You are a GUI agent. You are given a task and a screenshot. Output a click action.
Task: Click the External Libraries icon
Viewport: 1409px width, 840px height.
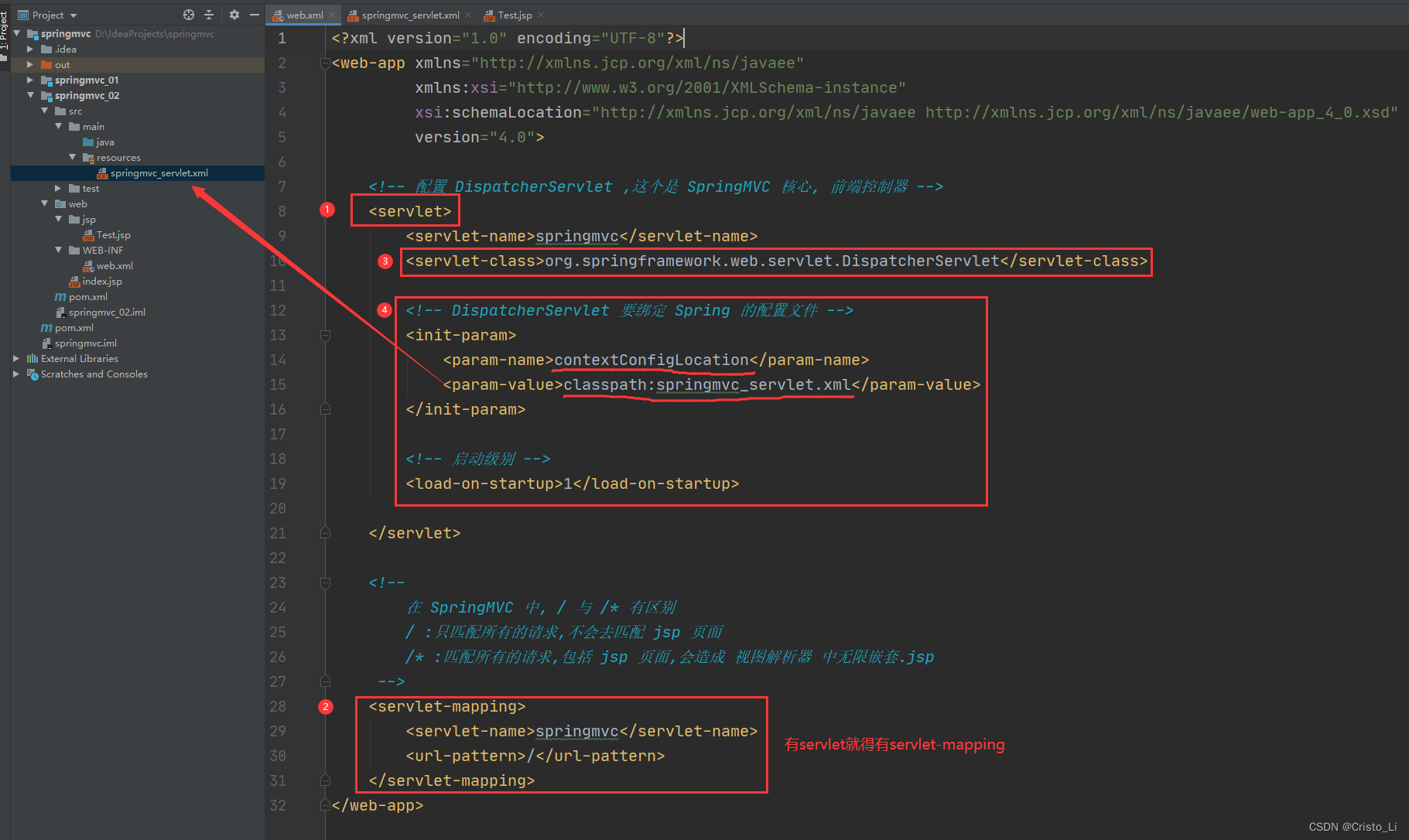click(x=32, y=358)
